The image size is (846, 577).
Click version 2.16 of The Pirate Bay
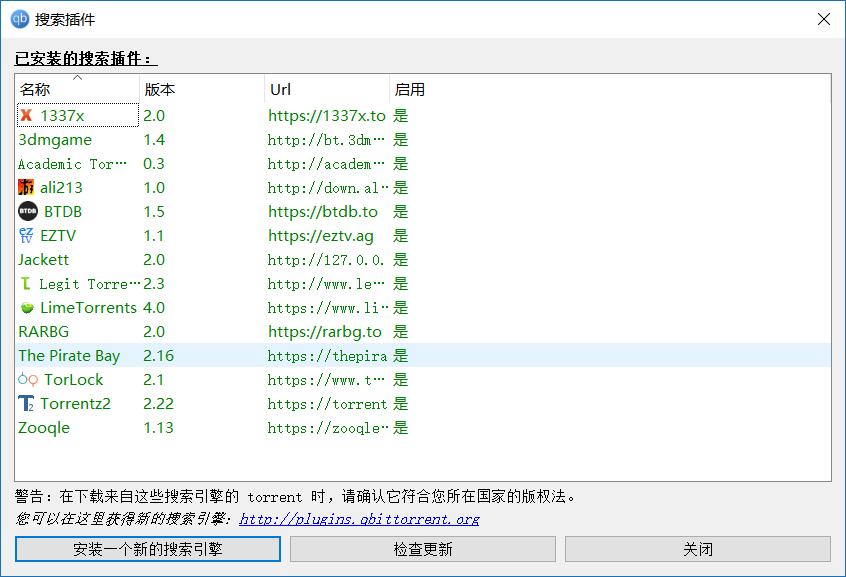click(159, 355)
